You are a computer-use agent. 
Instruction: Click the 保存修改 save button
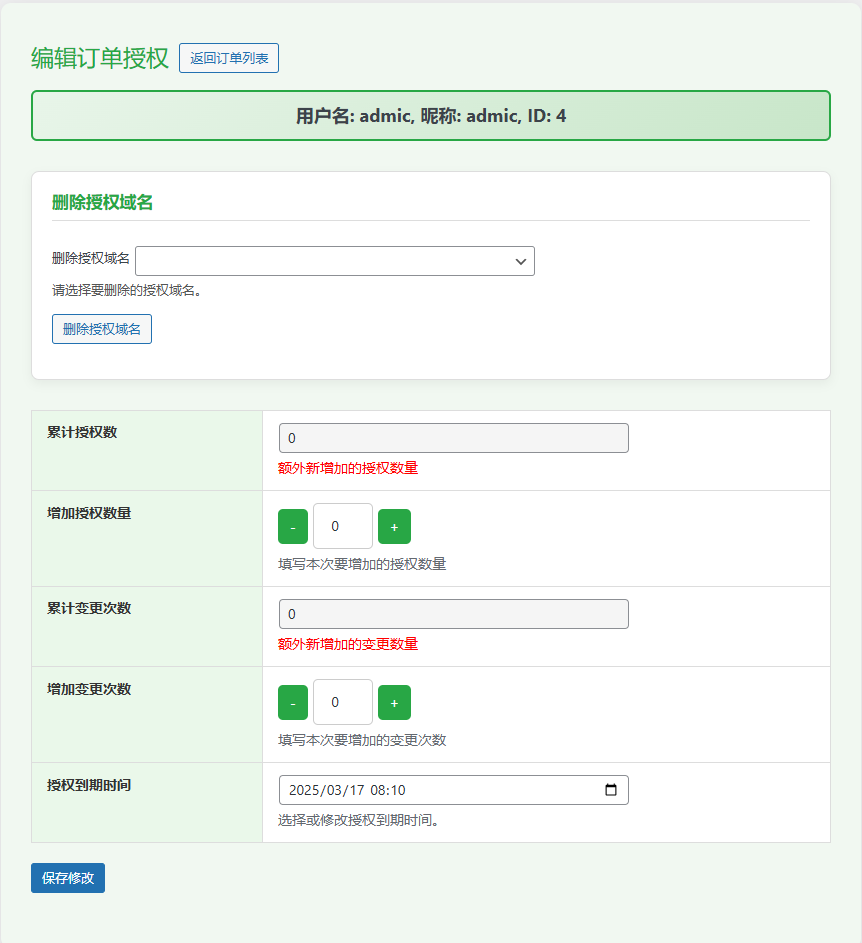pyautogui.click(x=67, y=877)
